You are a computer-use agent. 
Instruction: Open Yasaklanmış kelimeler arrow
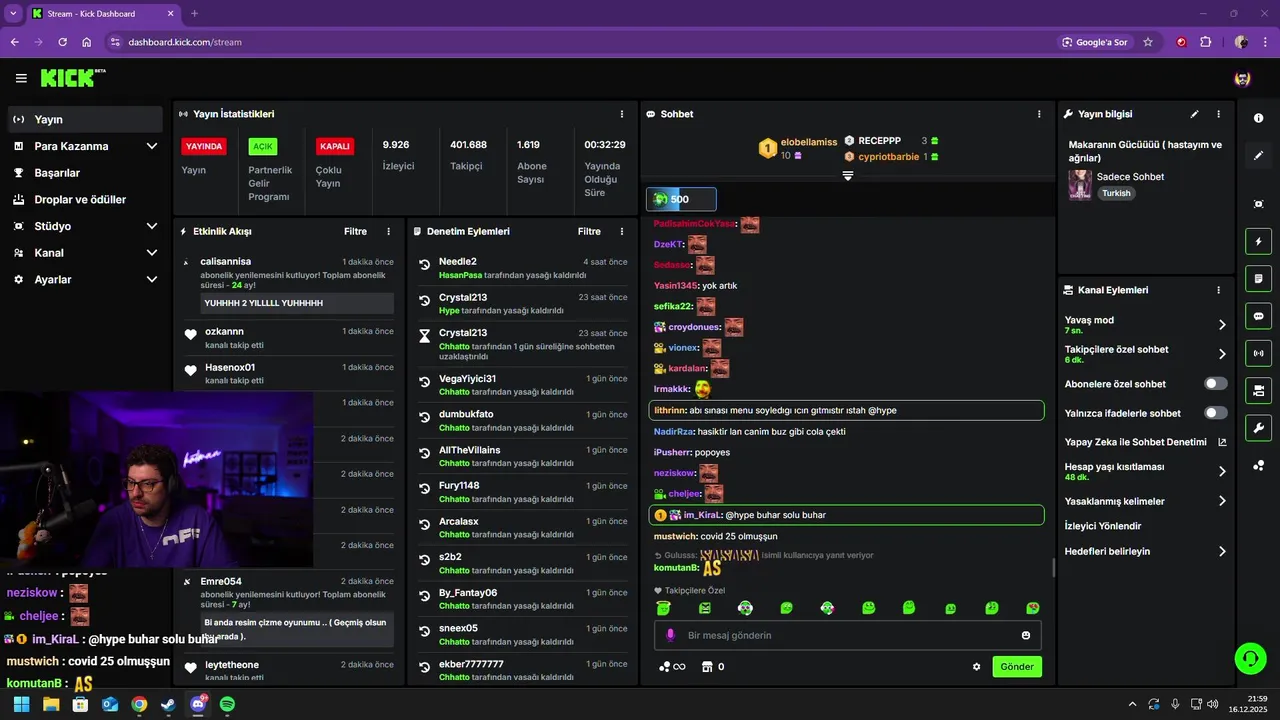(1222, 501)
